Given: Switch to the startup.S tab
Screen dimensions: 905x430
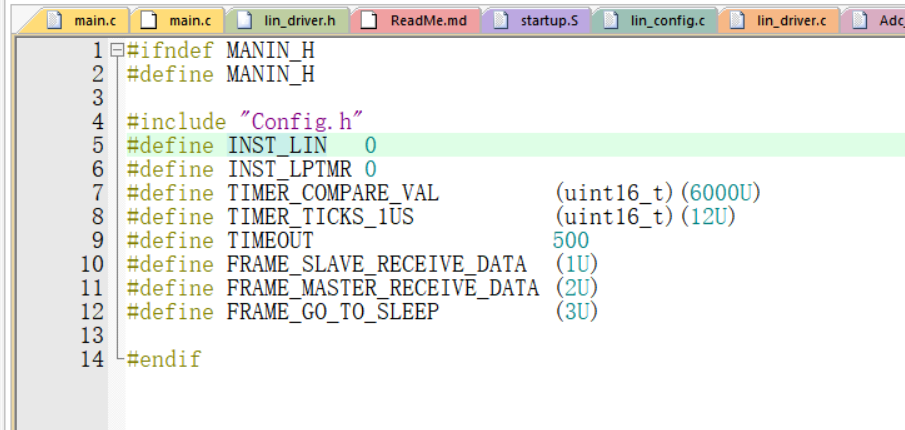Looking at the screenshot, I should pyautogui.click(x=537, y=21).
